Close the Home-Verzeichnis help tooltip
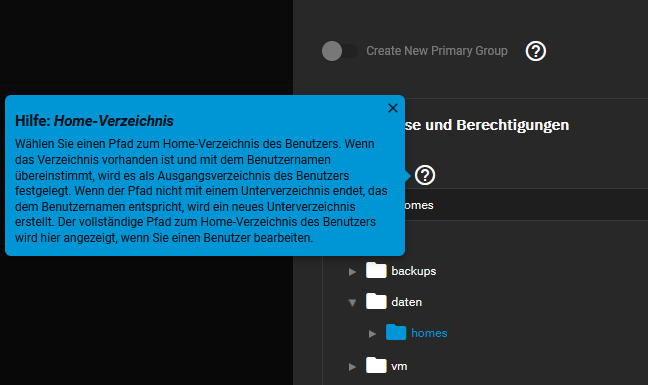The width and height of the screenshot is (648, 385). [393, 108]
